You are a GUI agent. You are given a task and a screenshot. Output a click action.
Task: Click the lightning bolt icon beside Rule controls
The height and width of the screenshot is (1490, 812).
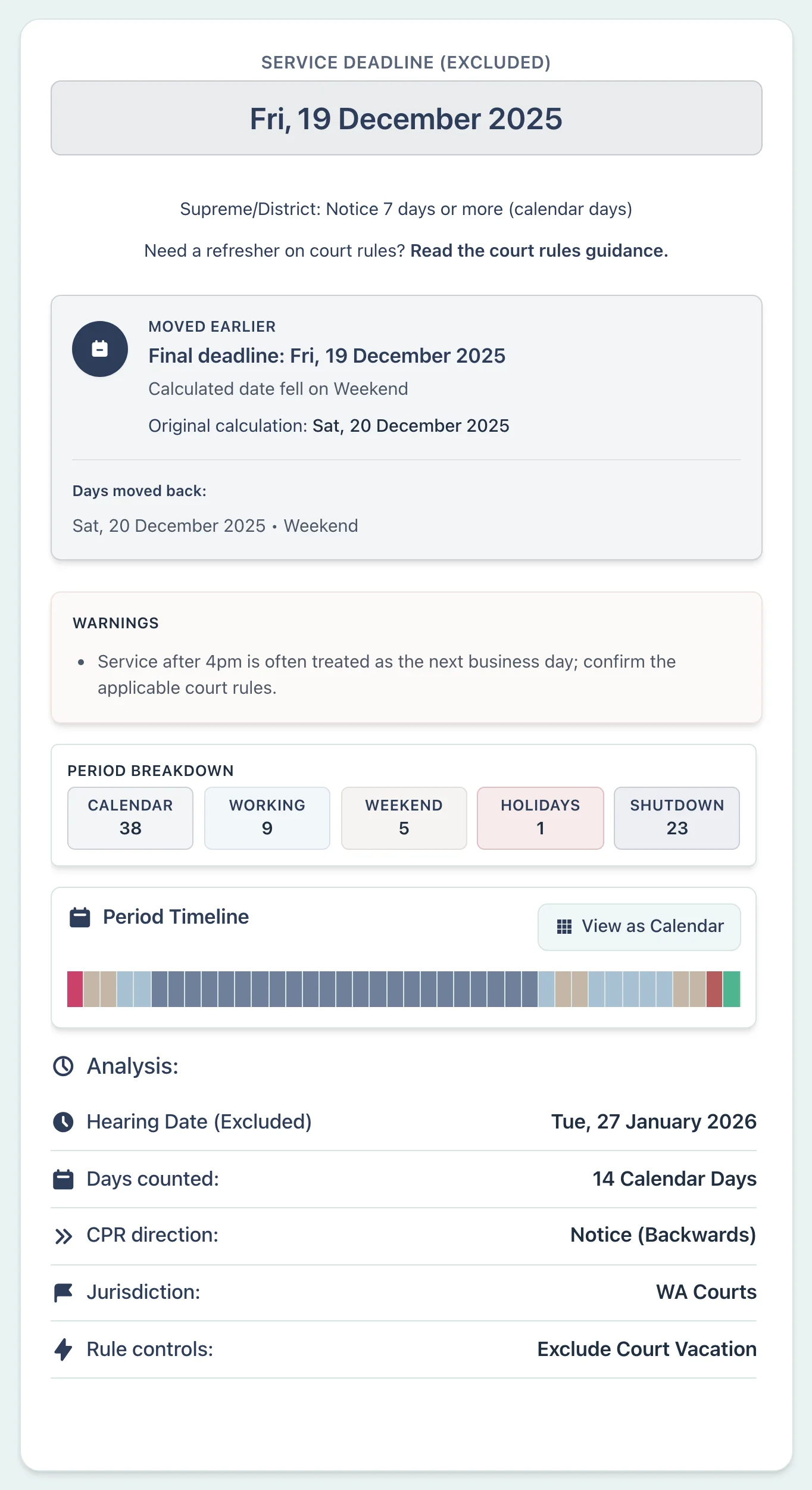click(x=64, y=1349)
